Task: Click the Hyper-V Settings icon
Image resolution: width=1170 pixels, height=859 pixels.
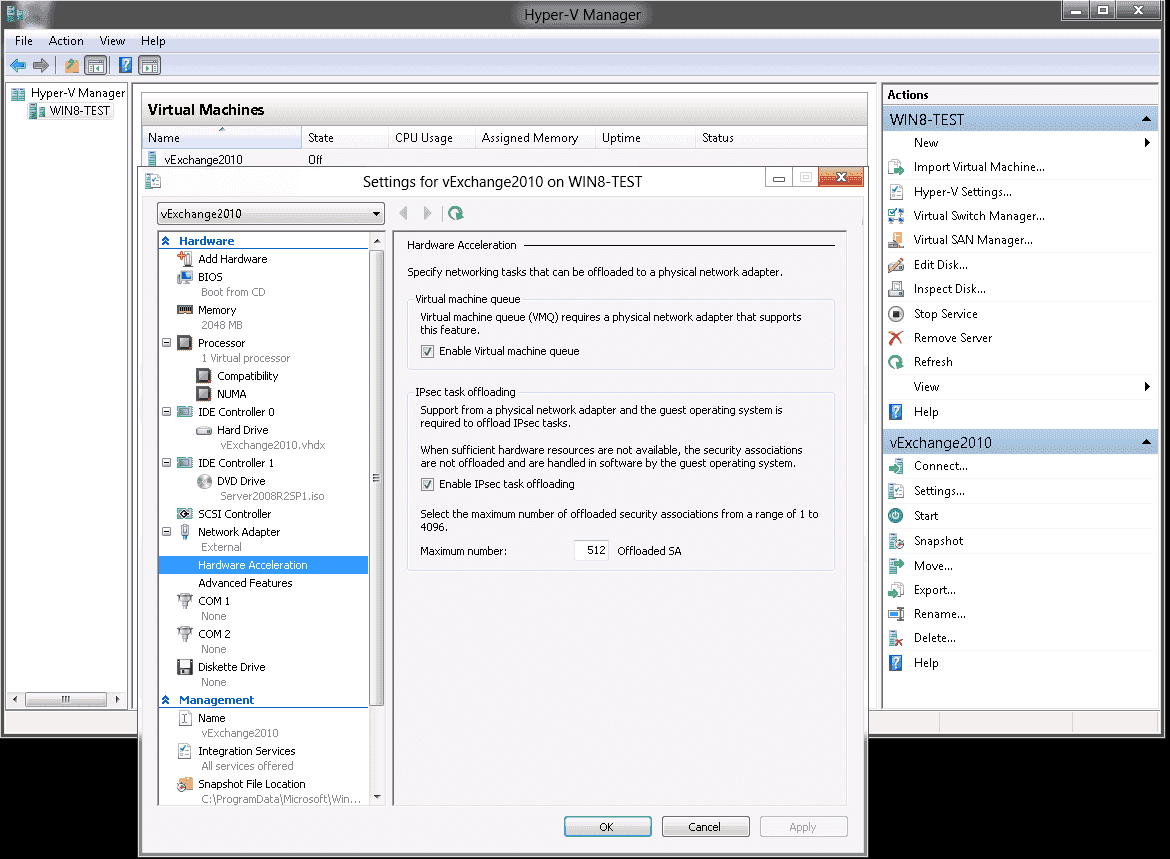Action: point(896,192)
